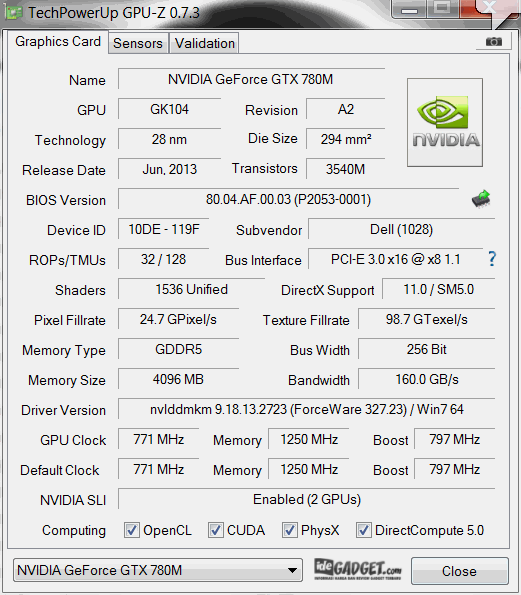Image resolution: width=521 pixels, height=595 pixels.
Task: Click the DirectX Support field 11.0 / SM5.0
Action: pyautogui.click(x=439, y=289)
